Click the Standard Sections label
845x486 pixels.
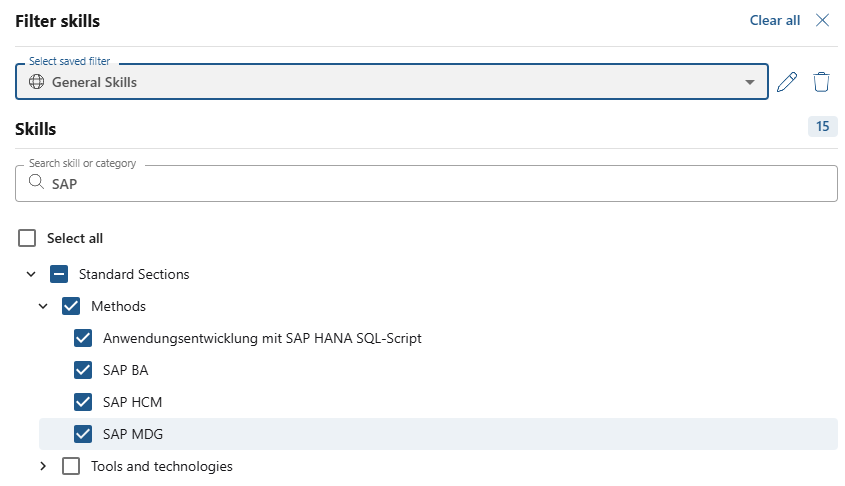point(134,274)
